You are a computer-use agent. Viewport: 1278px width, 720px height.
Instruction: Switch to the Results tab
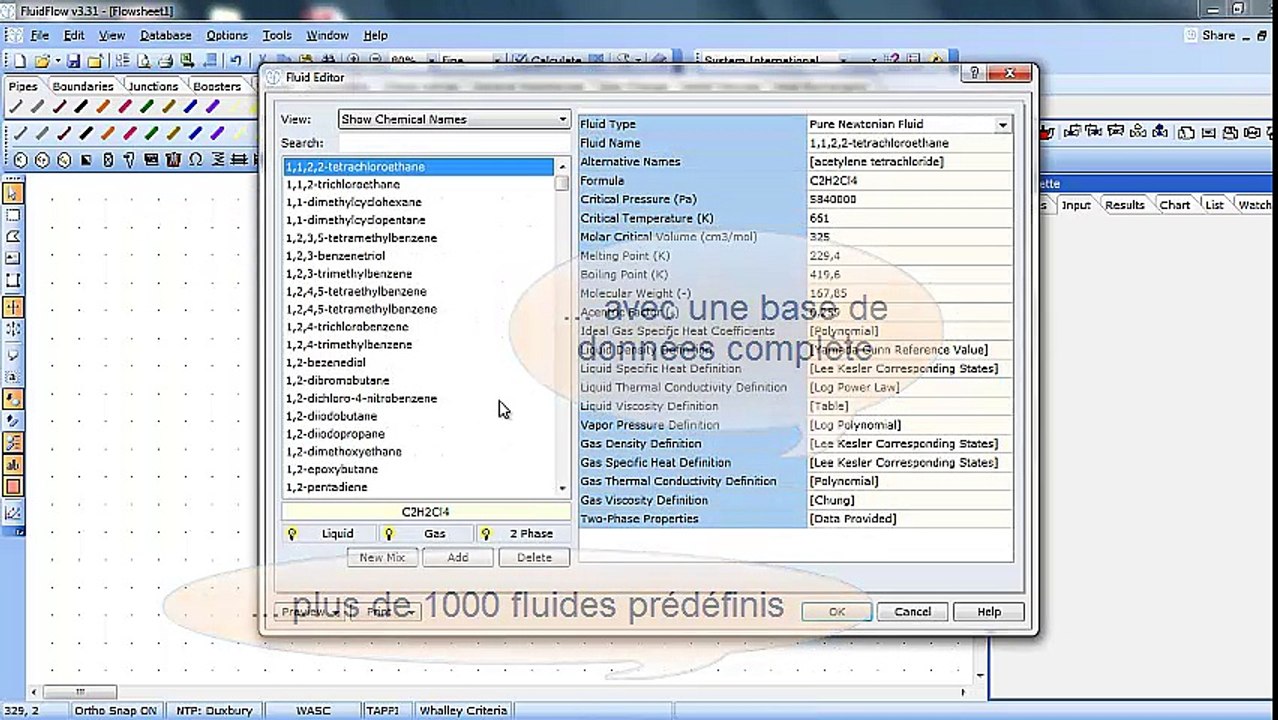1124,205
